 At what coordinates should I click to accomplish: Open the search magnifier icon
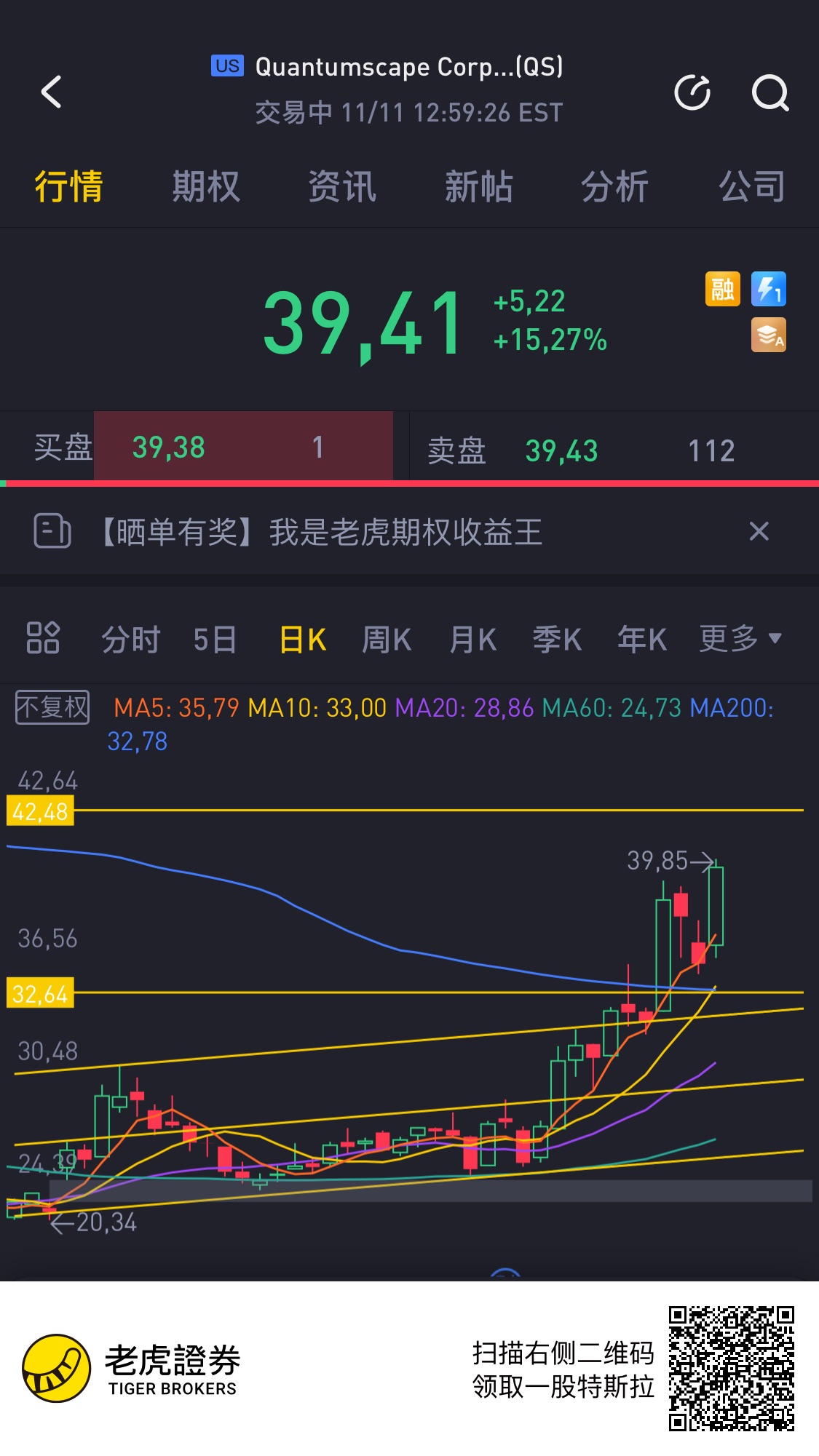(x=770, y=92)
